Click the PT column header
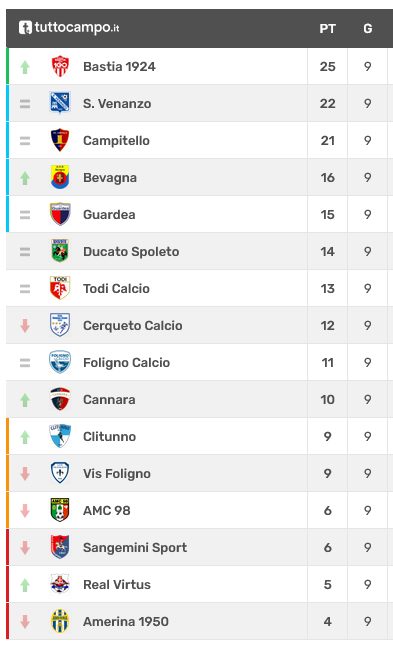This screenshot has width=393, height=650. [328, 29]
